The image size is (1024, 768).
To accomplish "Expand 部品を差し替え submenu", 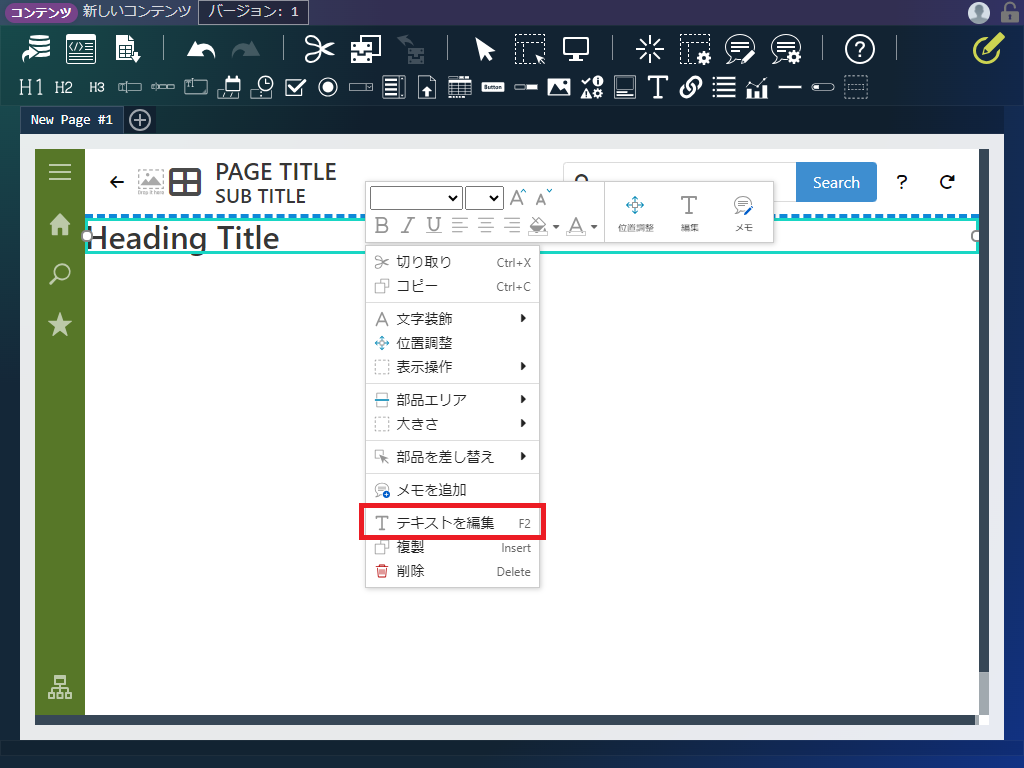I will pos(453,456).
